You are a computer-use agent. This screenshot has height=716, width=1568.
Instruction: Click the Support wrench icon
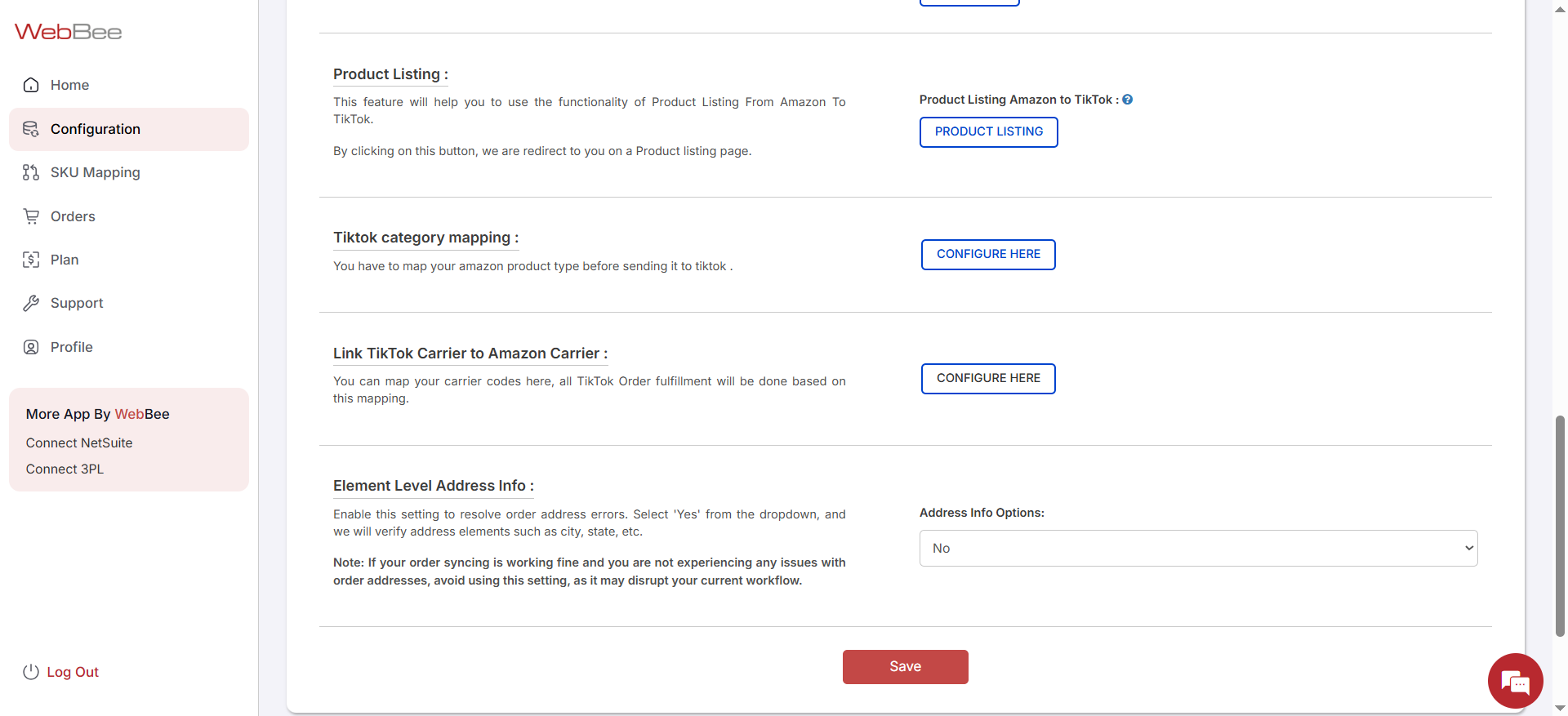click(31, 303)
